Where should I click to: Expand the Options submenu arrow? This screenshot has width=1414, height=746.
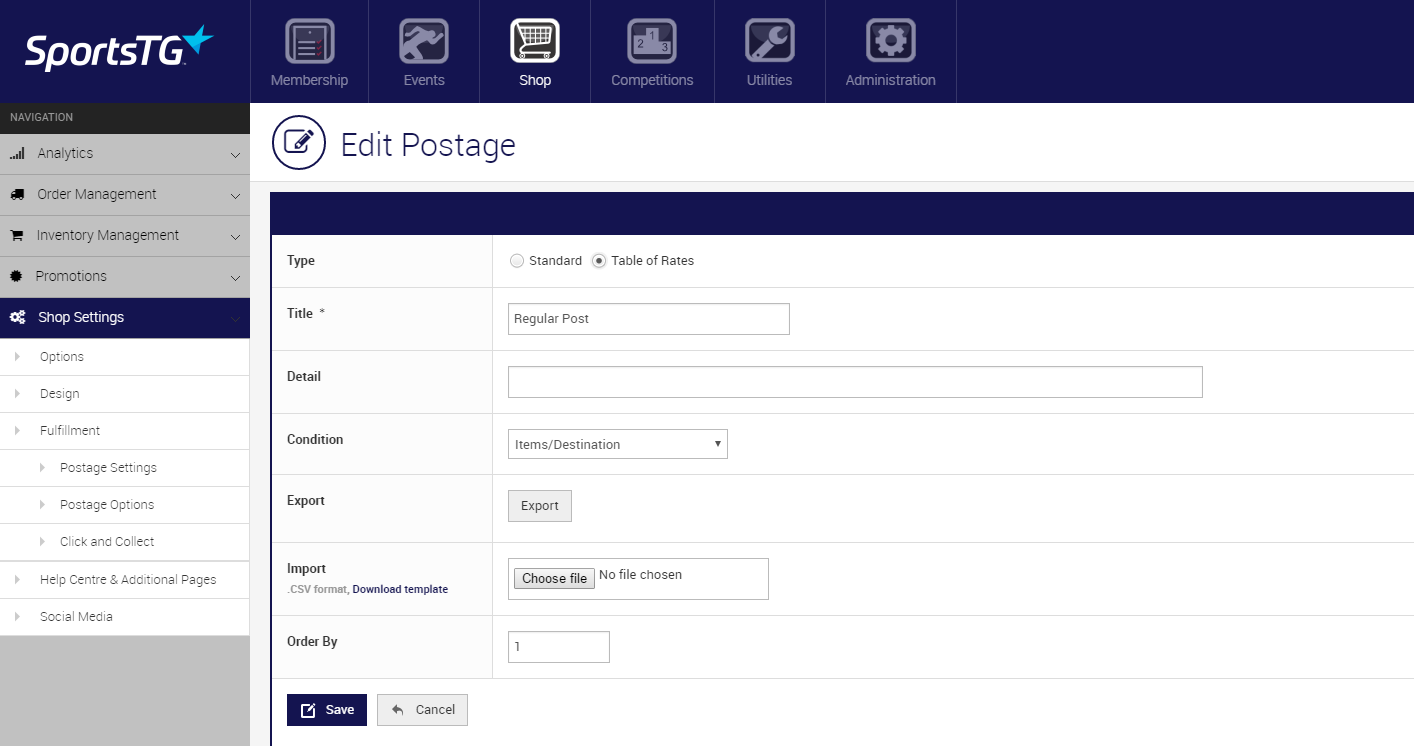pyautogui.click(x=17, y=357)
